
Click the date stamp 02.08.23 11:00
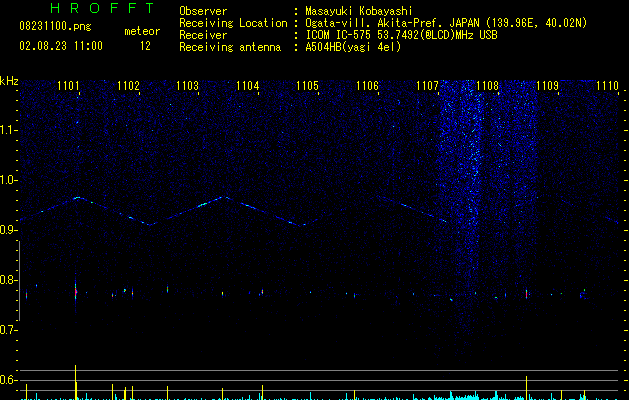tap(61, 46)
